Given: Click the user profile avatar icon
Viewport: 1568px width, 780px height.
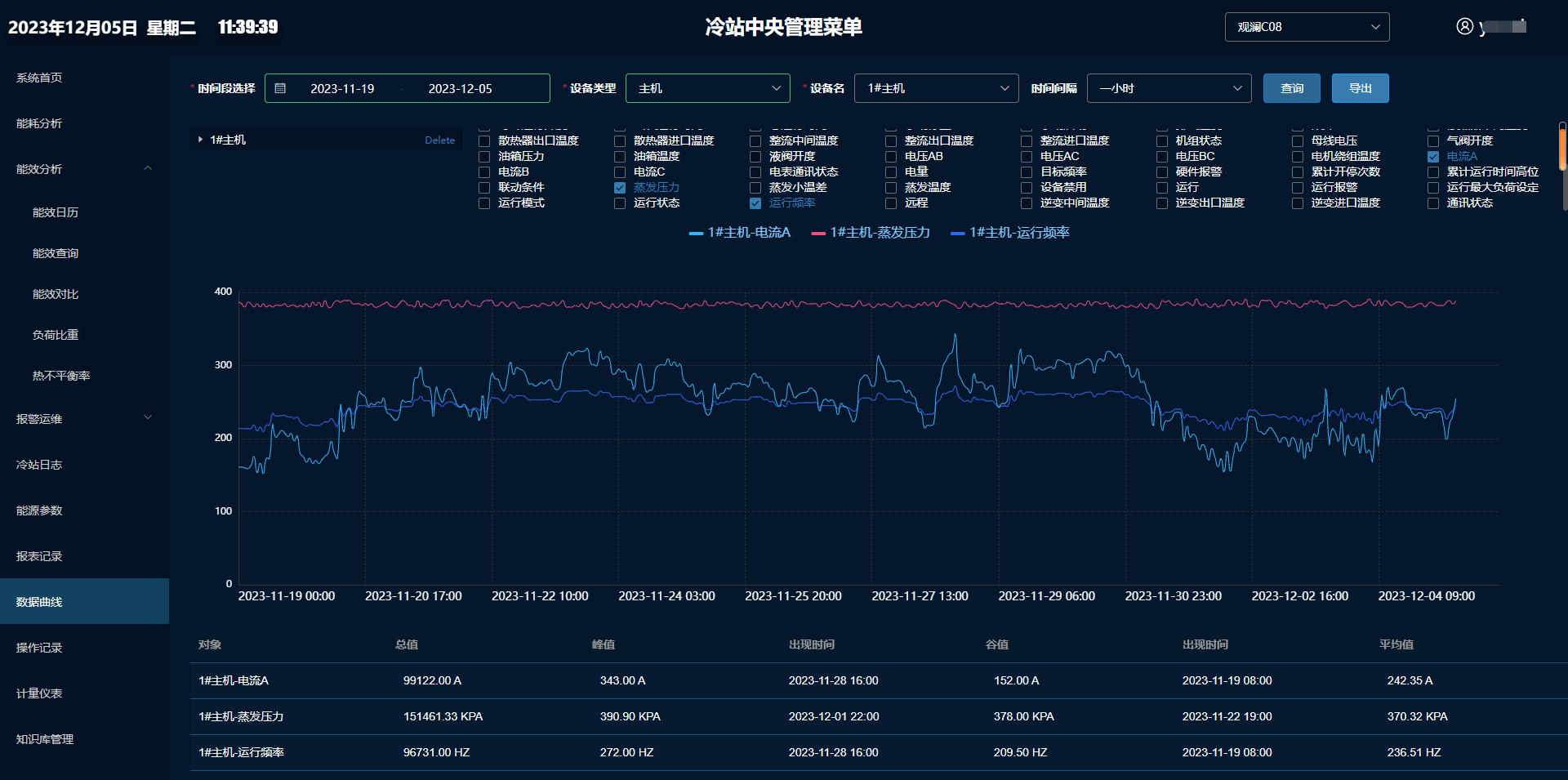Looking at the screenshot, I should tap(1463, 26).
